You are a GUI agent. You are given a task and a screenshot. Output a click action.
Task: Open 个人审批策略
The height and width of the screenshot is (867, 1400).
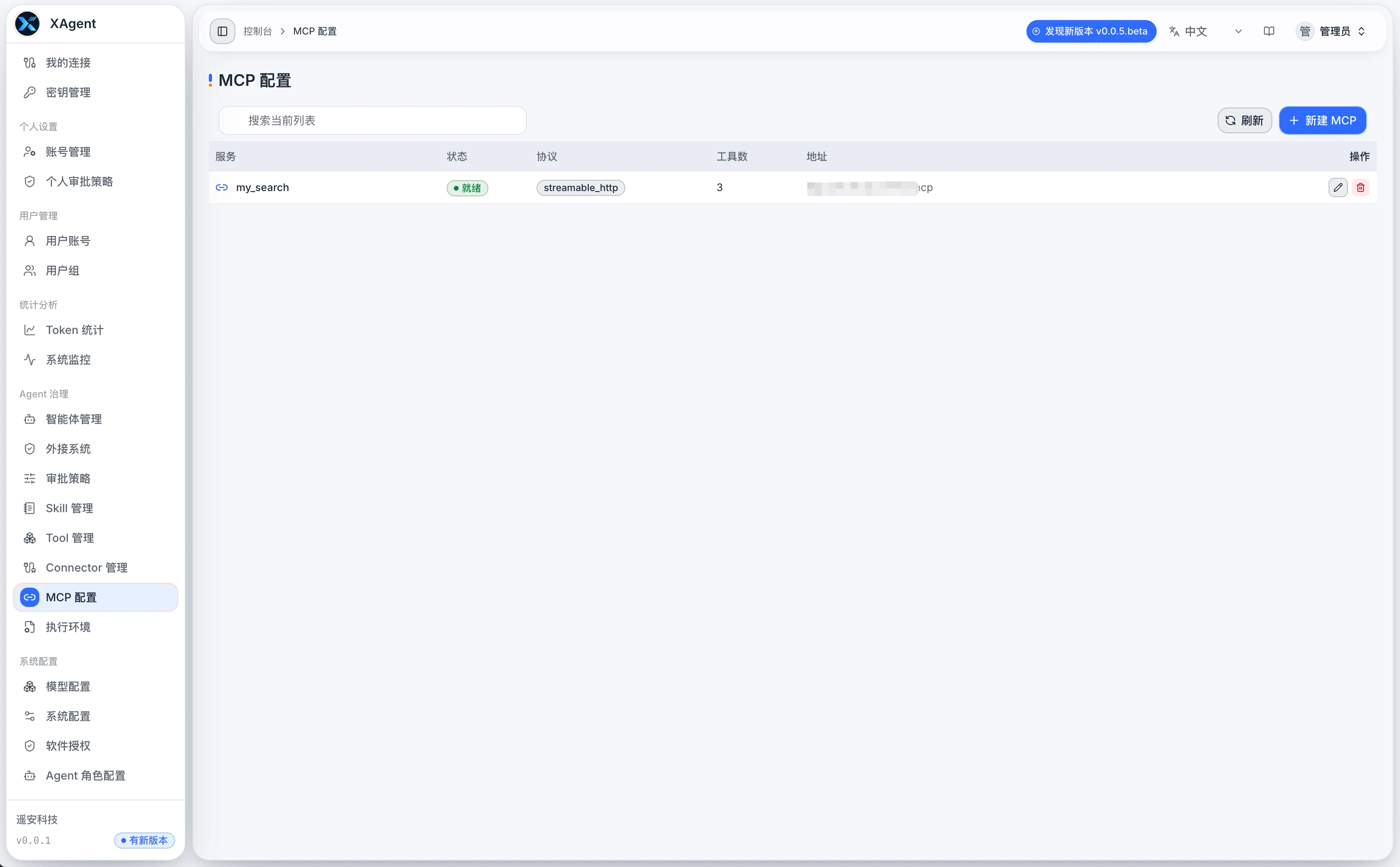95,181
